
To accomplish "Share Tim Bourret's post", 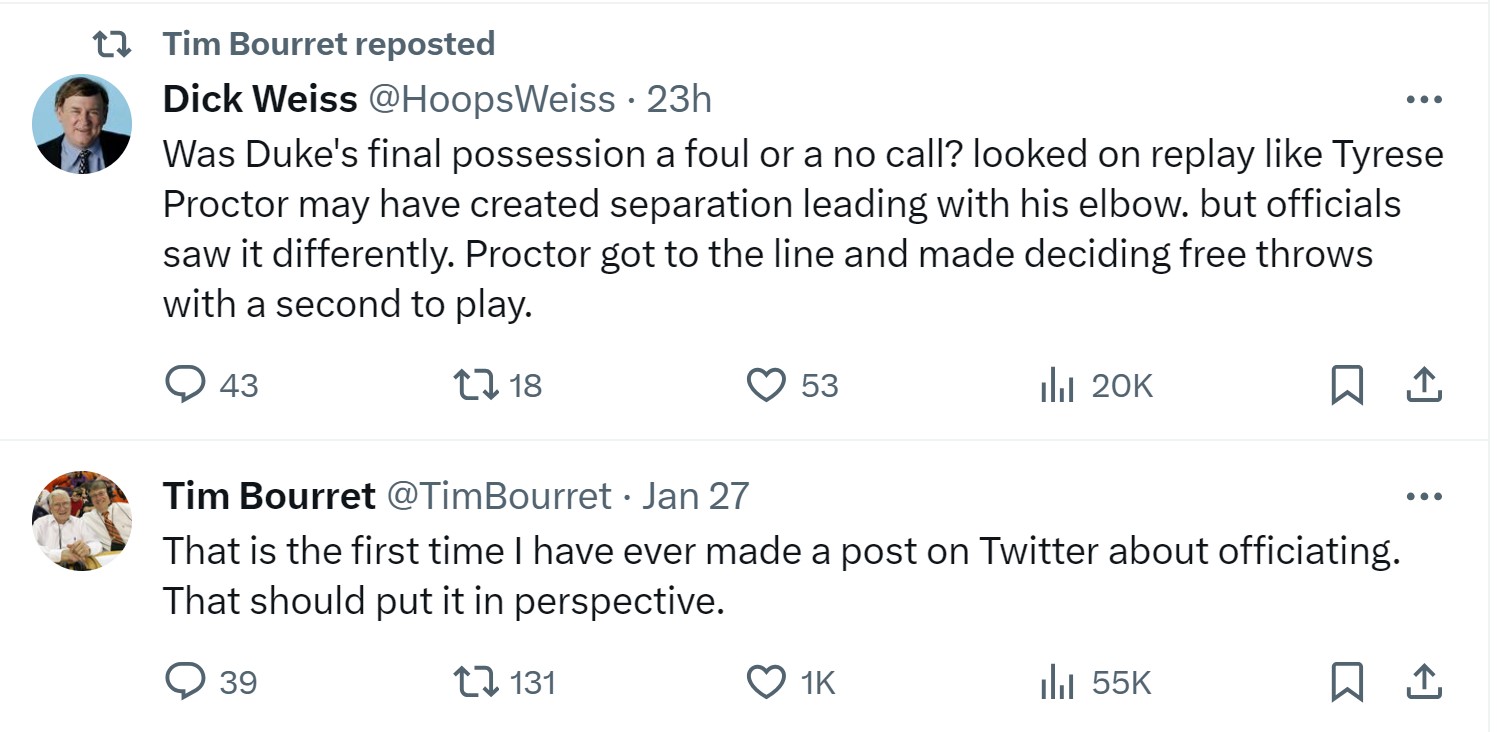I will pos(1423,683).
